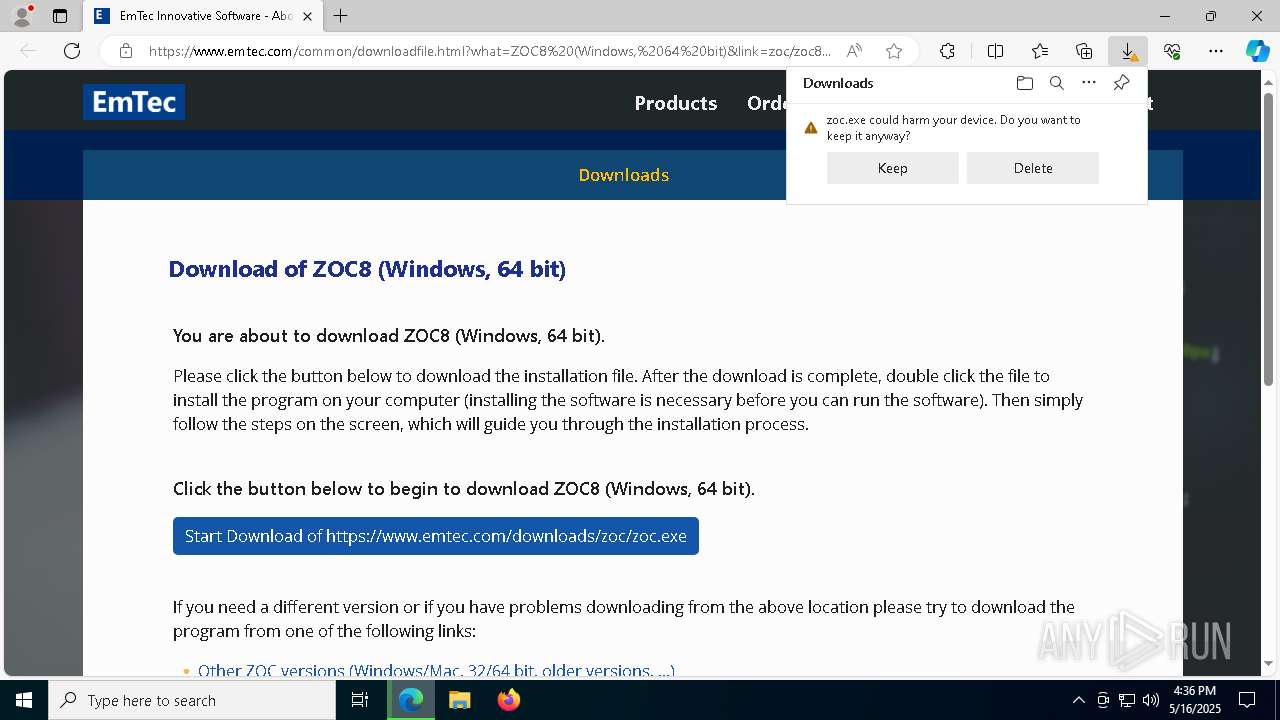
Task: Open the downloads folder icon
Action: (x=1024, y=83)
